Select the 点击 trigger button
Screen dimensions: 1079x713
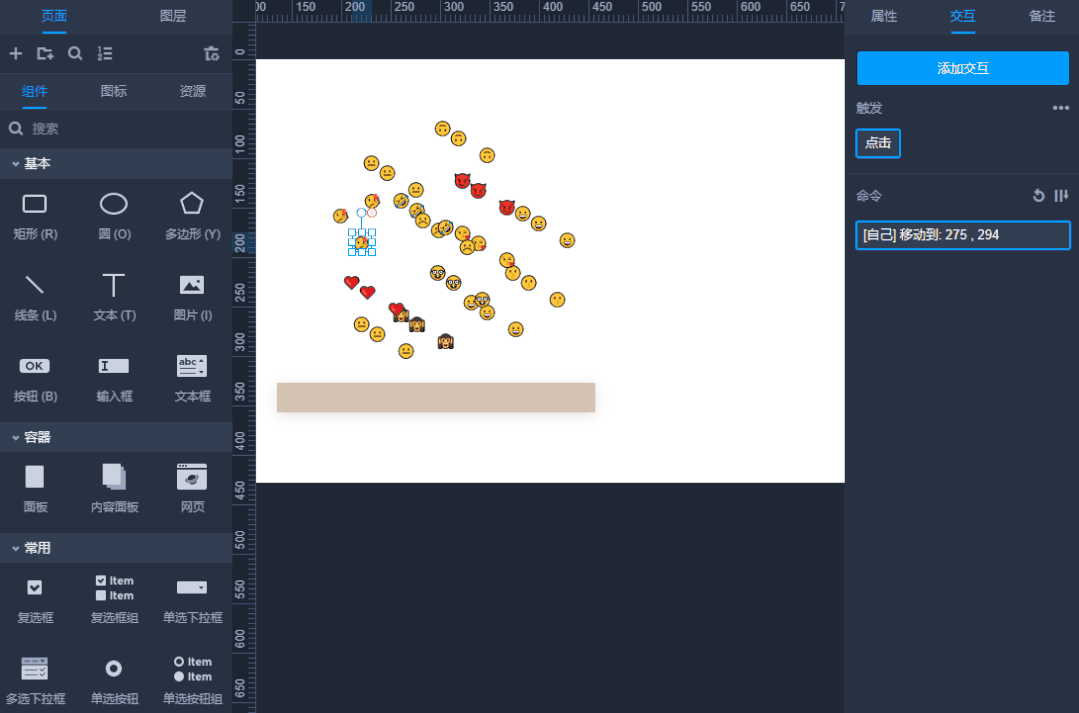(878, 143)
